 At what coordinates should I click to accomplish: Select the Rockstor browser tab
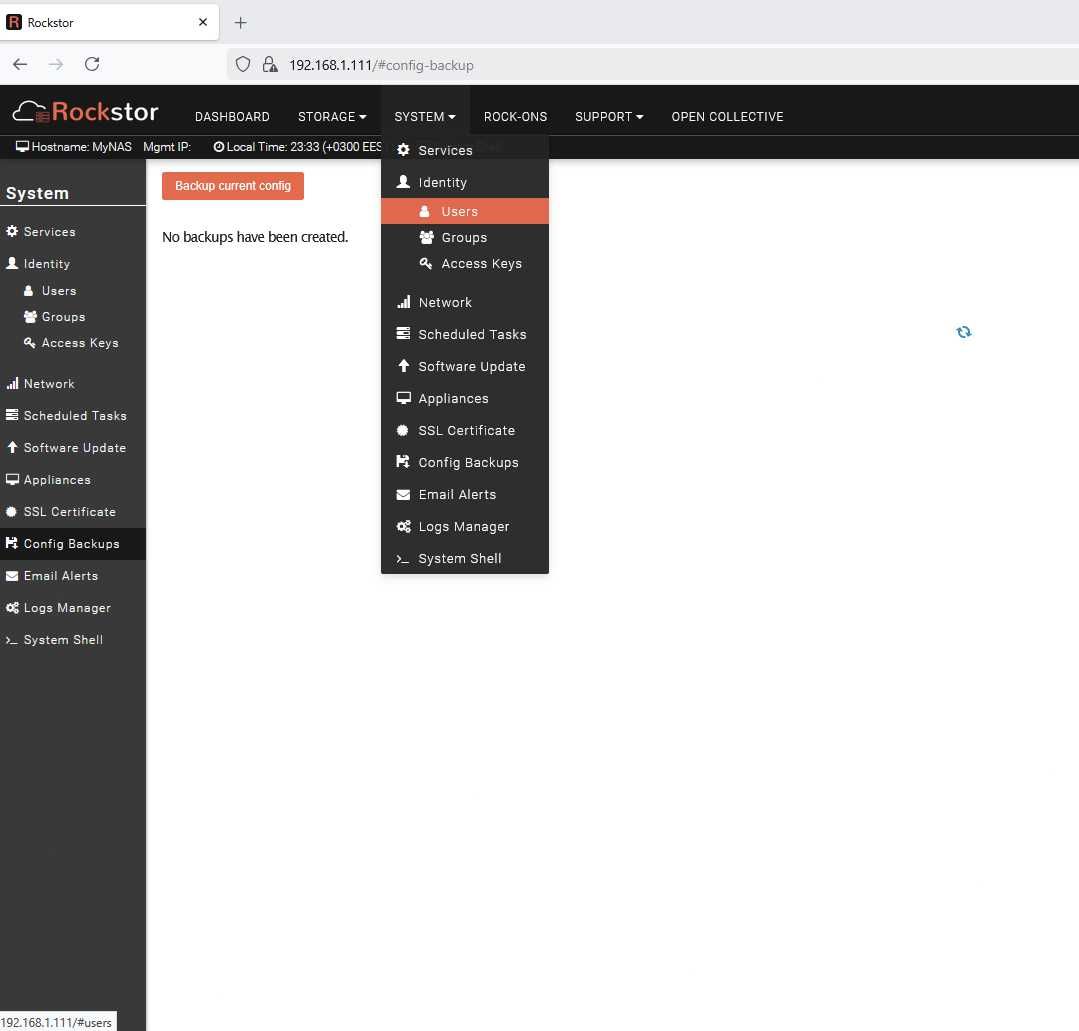pos(109,22)
